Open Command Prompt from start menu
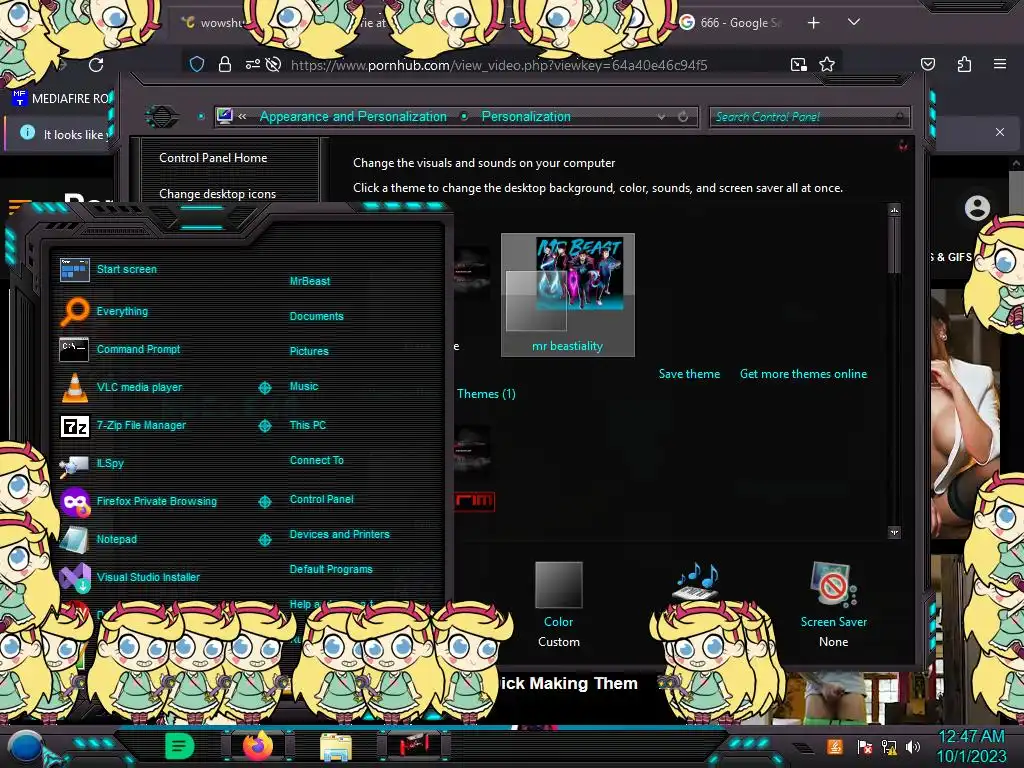The height and width of the screenshot is (768, 1024). (x=120, y=349)
